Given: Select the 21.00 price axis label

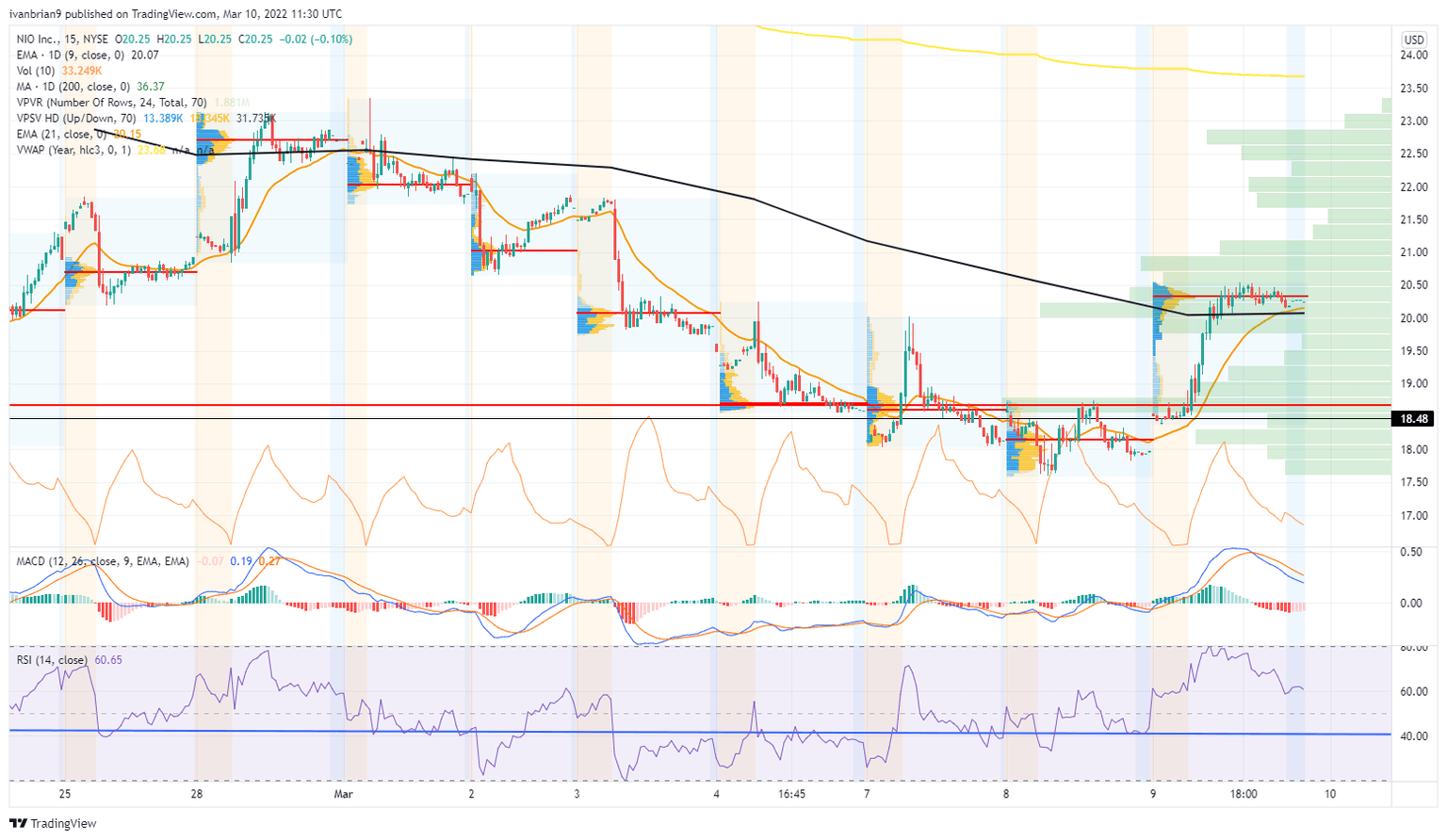Looking at the screenshot, I should 1413,252.
